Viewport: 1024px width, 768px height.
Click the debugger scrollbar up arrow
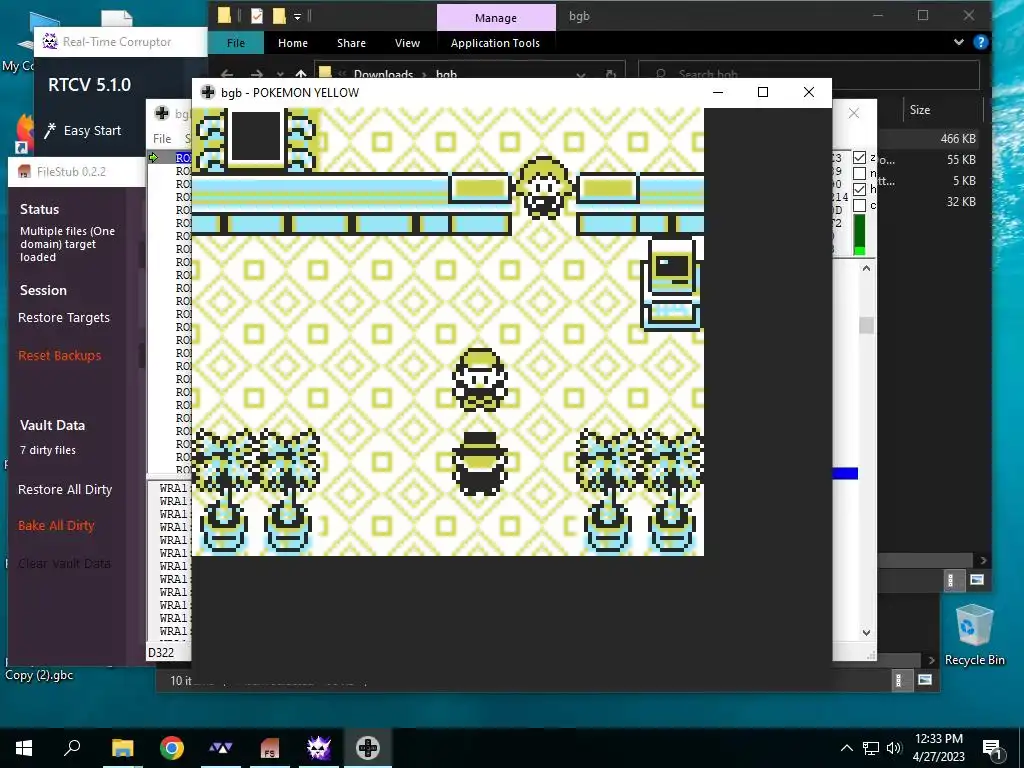click(866, 268)
